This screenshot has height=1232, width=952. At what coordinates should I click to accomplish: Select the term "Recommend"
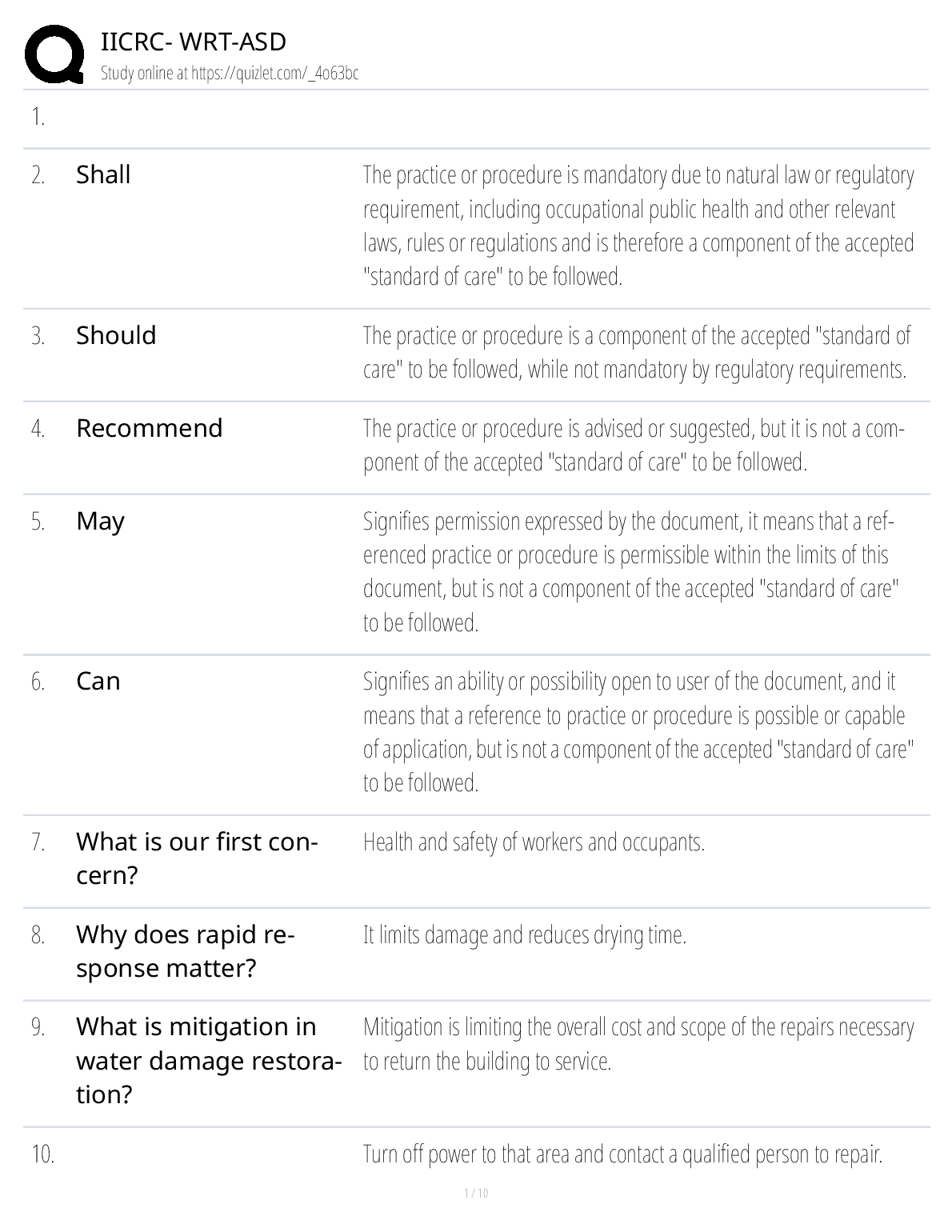click(x=149, y=428)
